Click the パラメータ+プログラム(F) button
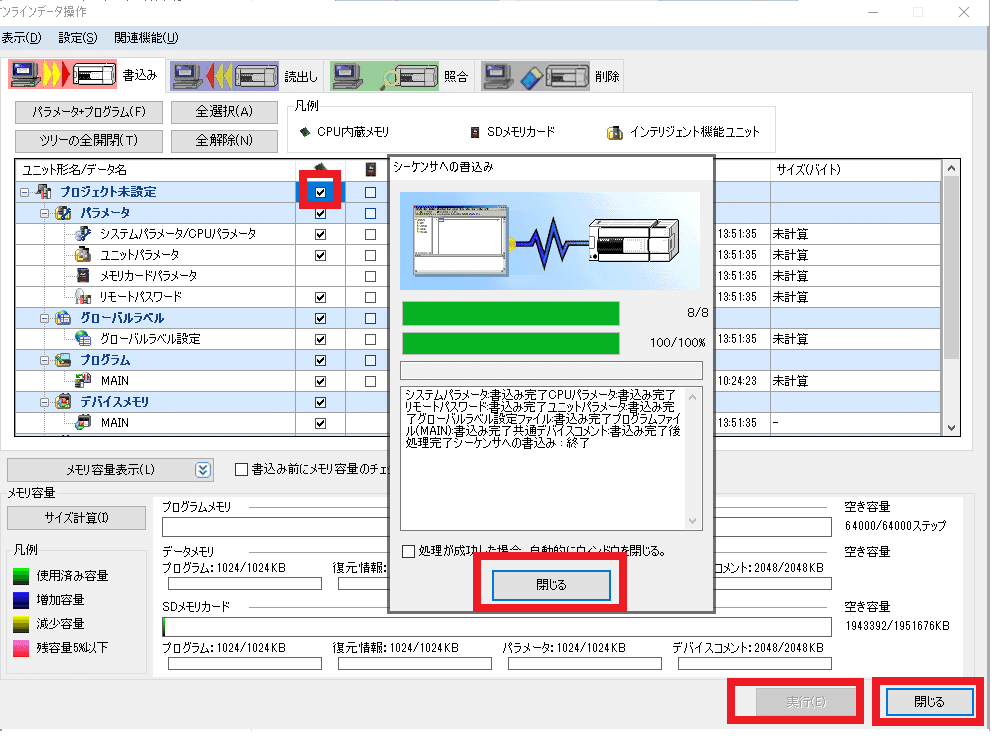Image resolution: width=993 pixels, height=740 pixels. coord(89,112)
